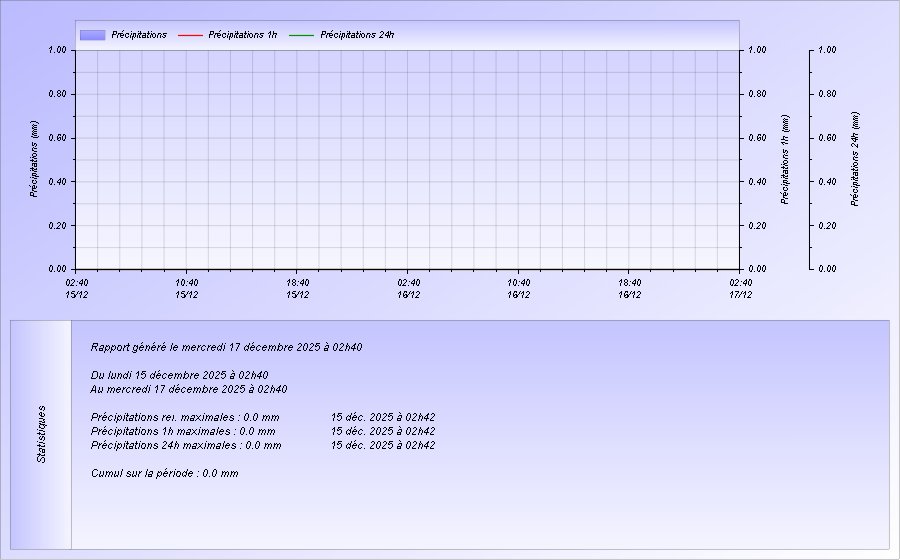Screen dimensions: 900x560
Task: Click 'Précipitations 24h maximales : 0.0 mm' statistic
Action: pos(186,445)
